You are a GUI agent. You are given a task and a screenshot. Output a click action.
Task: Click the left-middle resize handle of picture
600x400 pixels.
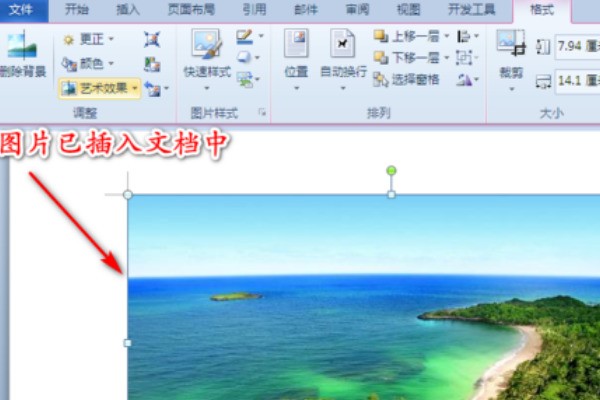[x=127, y=343]
